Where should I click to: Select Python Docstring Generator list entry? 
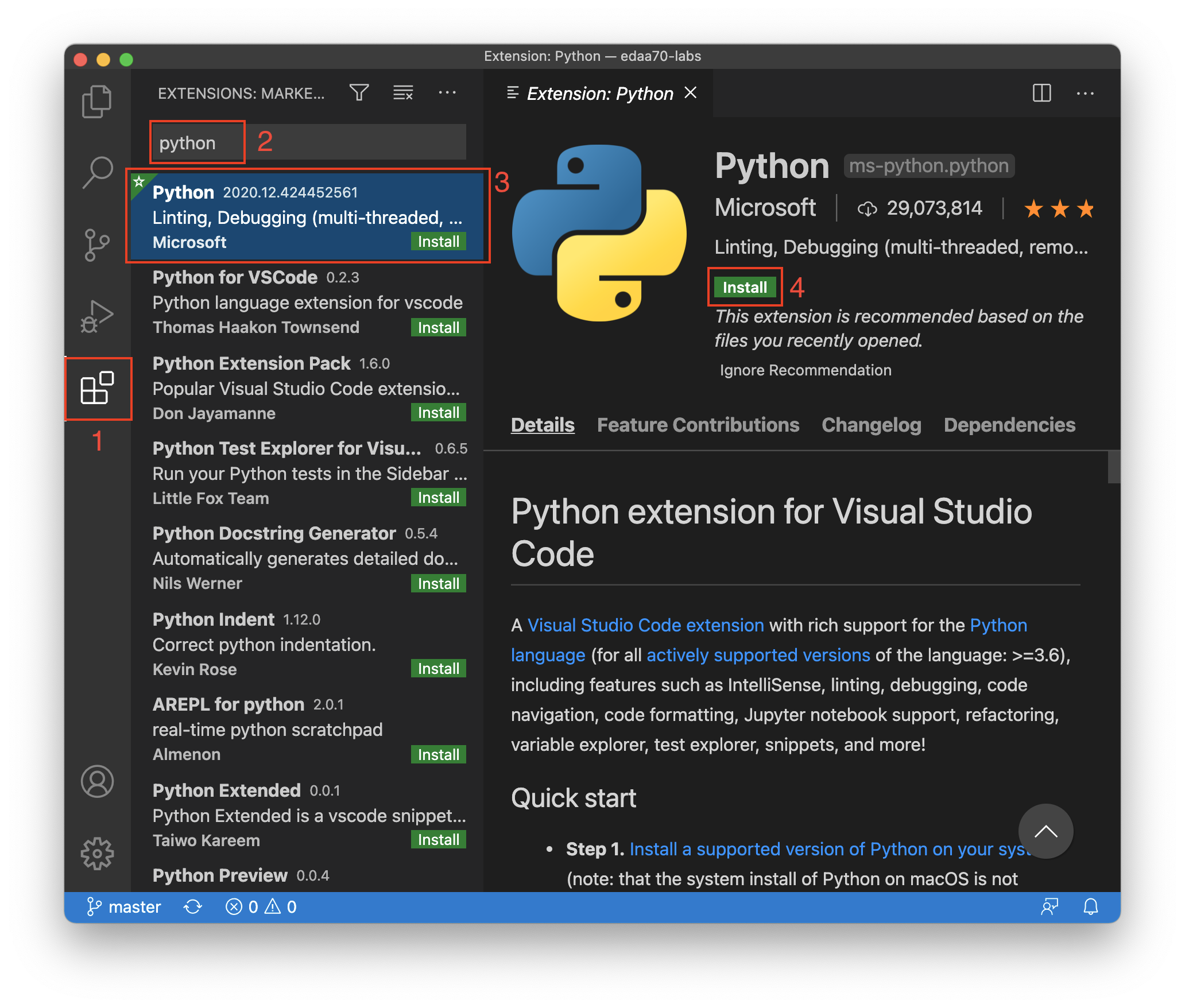[307, 559]
